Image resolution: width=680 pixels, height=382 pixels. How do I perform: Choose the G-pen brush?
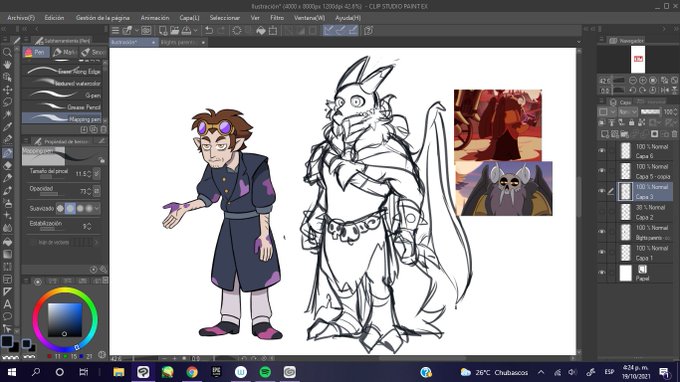click(62, 95)
